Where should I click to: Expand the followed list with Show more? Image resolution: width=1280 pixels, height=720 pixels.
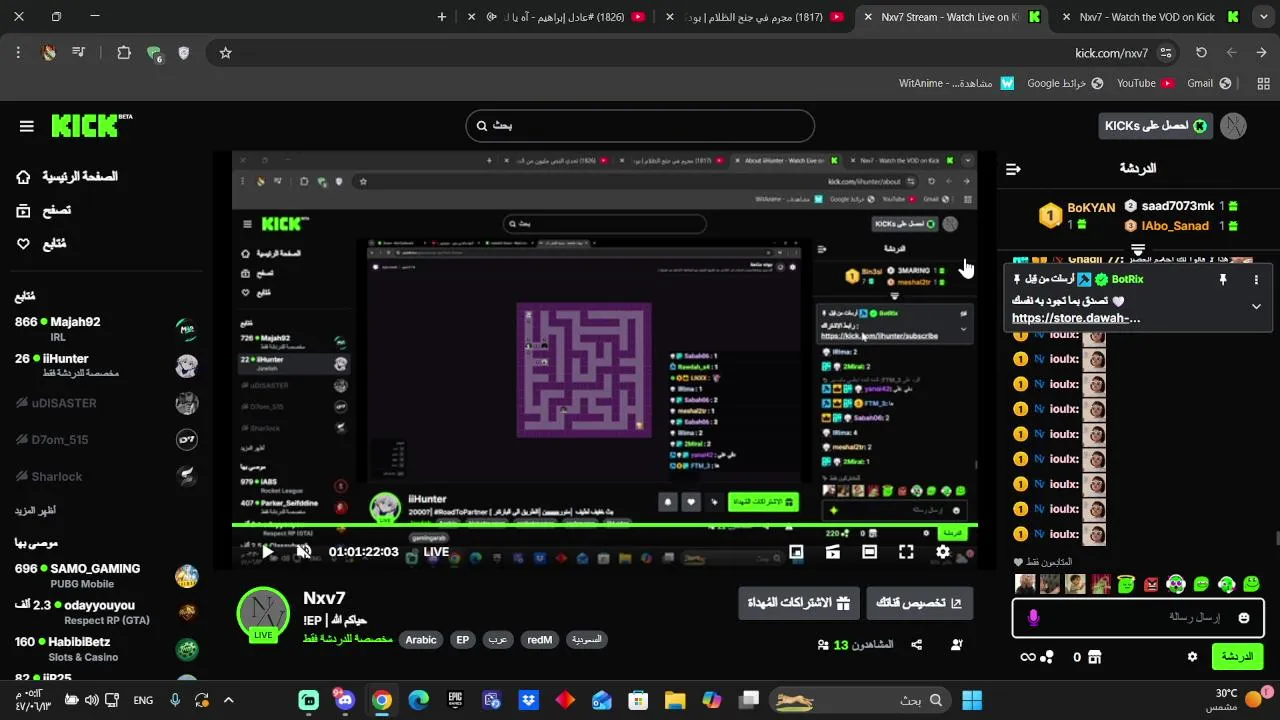[x=35, y=510]
